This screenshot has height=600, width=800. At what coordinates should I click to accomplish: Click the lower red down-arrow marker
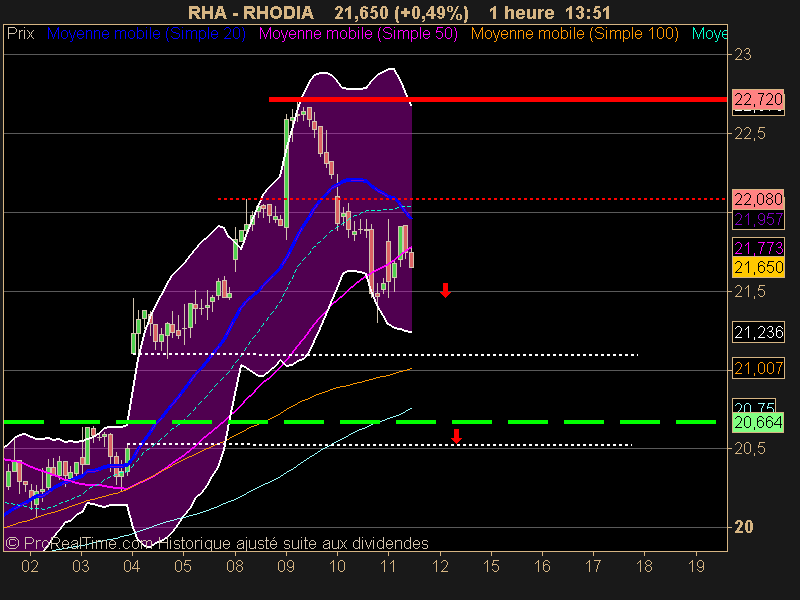click(457, 436)
